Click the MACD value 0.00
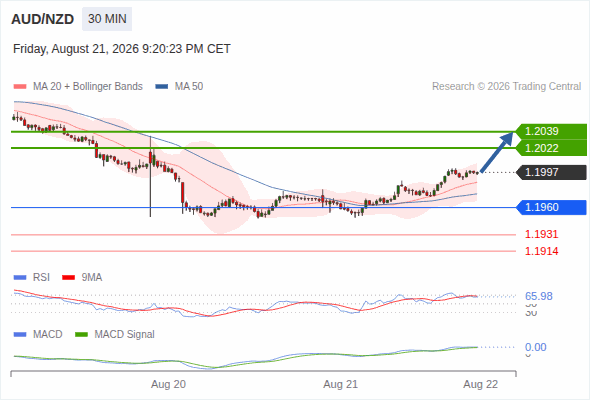Screen dimensions: 590x400 coord(535,347)
